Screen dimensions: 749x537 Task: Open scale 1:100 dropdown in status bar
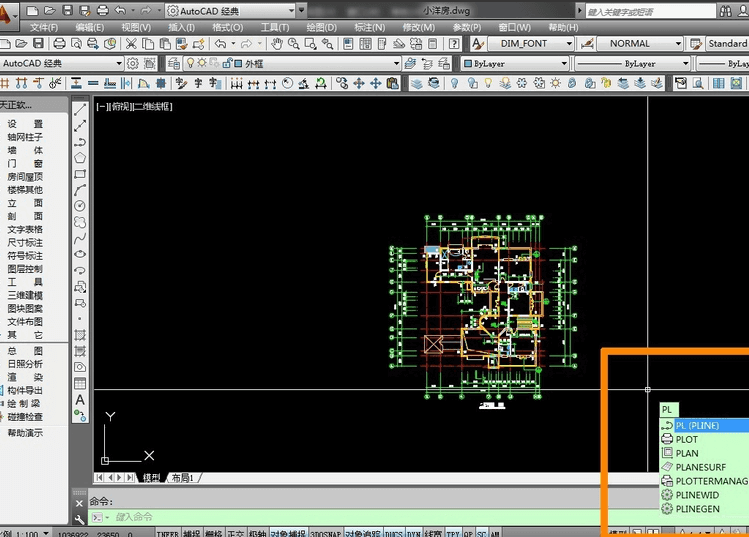click(x=46, y=533)
